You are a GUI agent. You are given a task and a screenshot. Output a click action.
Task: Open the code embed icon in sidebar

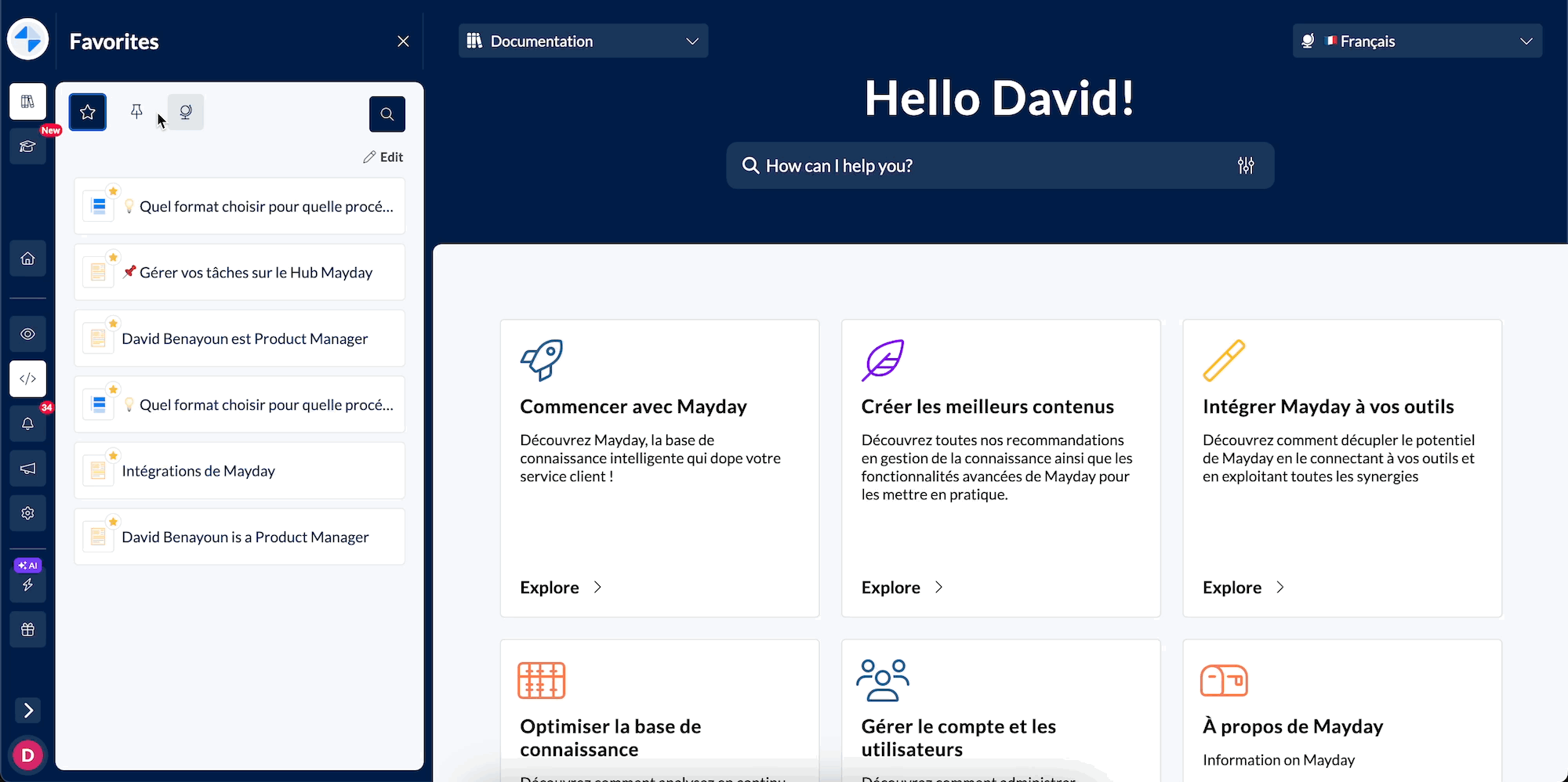(x=27, y=379)
